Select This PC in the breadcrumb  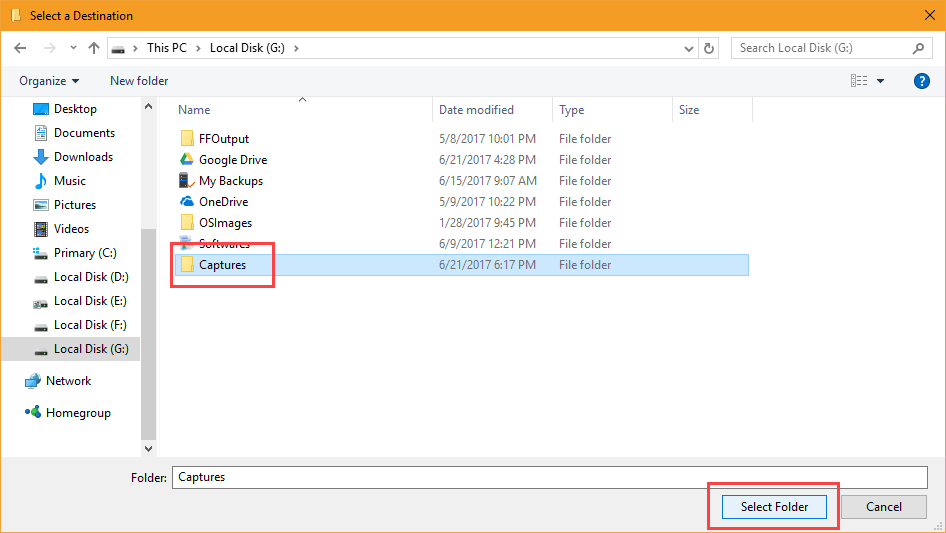[167, 48]
